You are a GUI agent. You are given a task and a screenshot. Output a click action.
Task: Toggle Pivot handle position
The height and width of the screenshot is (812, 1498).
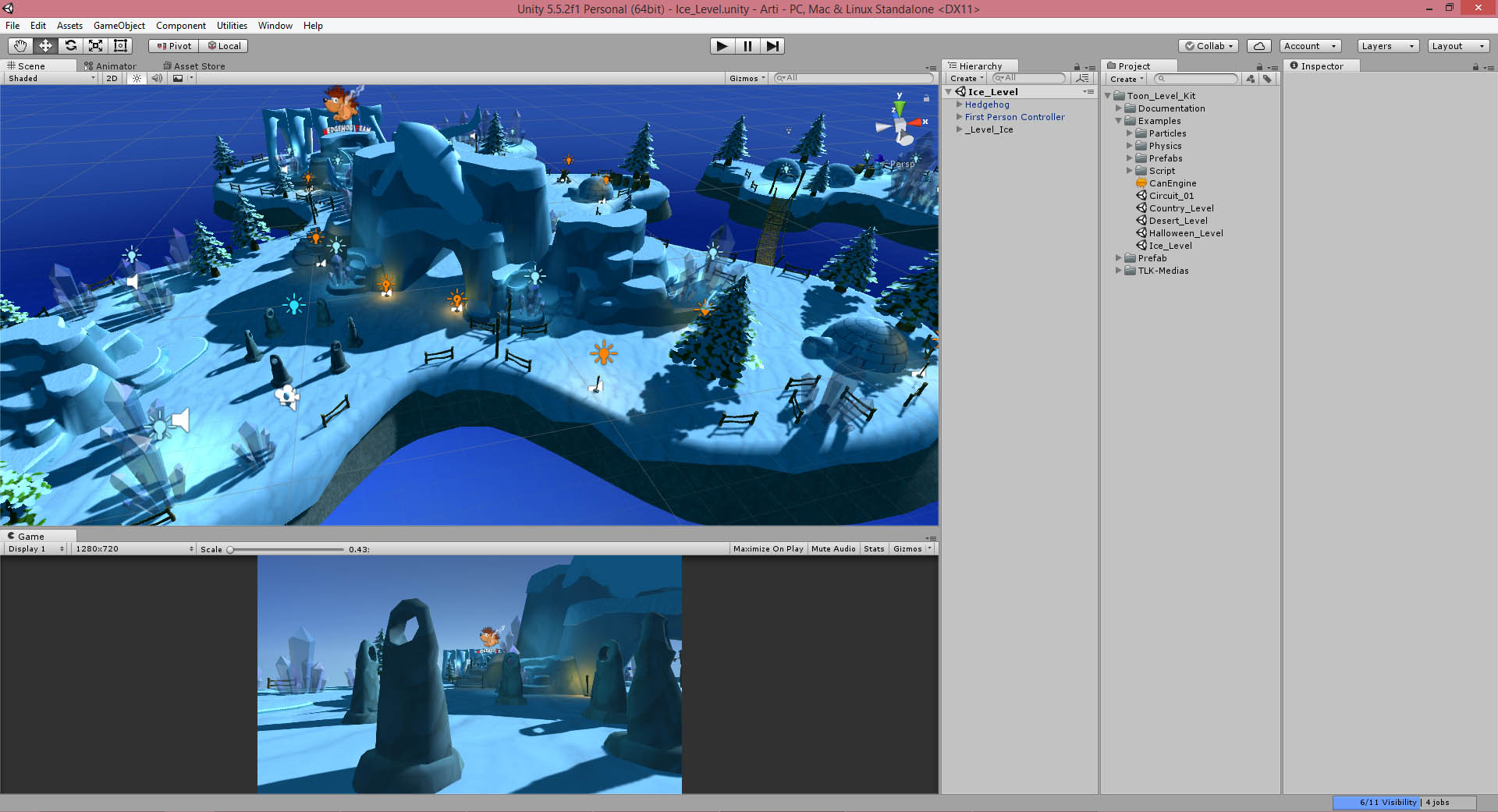point(174,46)
